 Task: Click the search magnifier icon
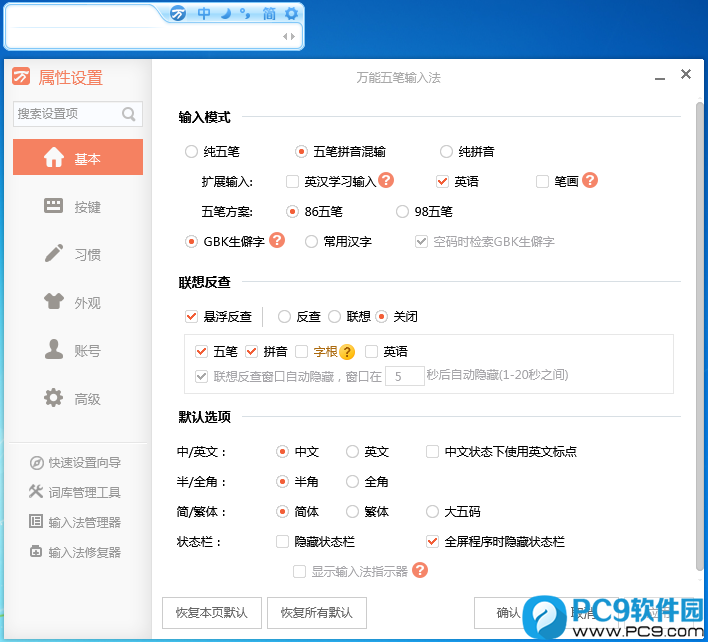(x=129, y=114)
